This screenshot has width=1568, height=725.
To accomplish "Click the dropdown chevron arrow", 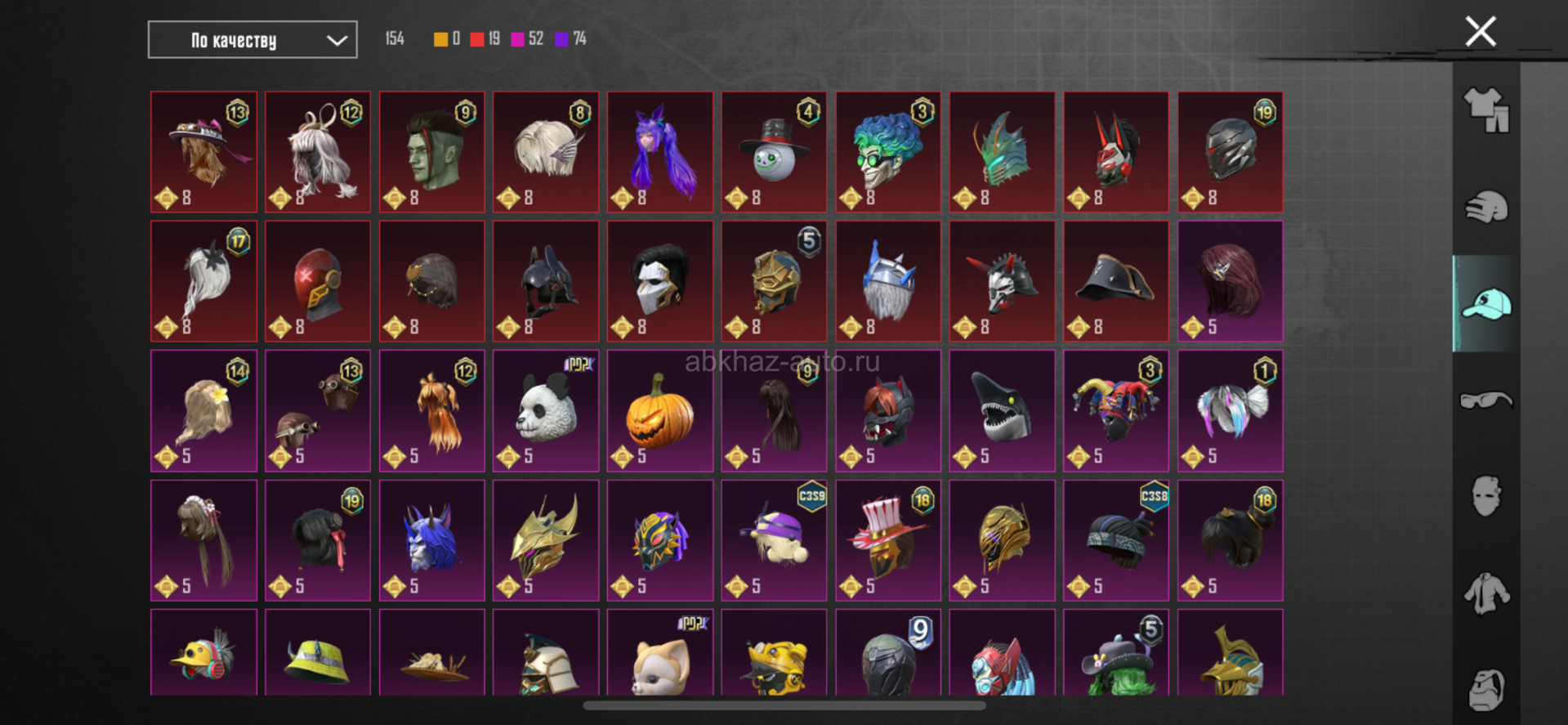I will [x=337, y=41].
